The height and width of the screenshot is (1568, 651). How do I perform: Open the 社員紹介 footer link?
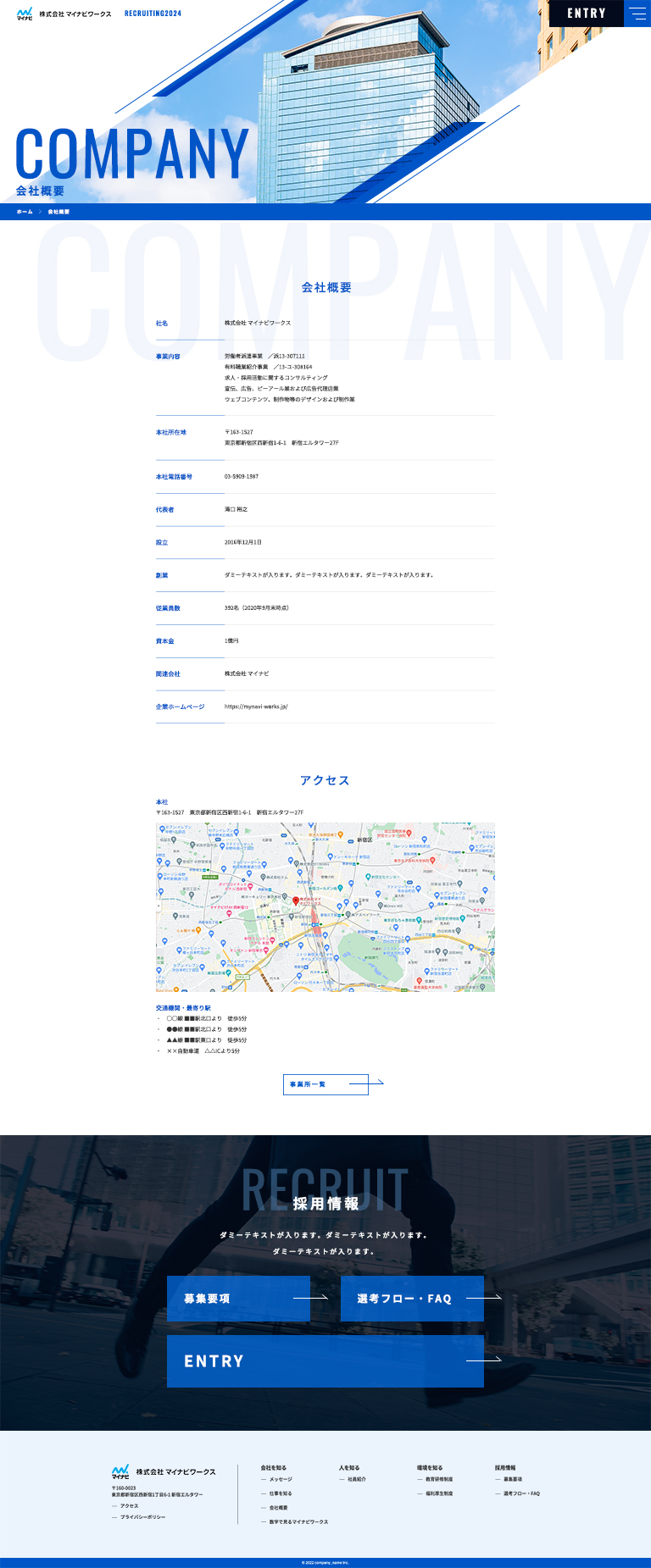[357, 1479]
